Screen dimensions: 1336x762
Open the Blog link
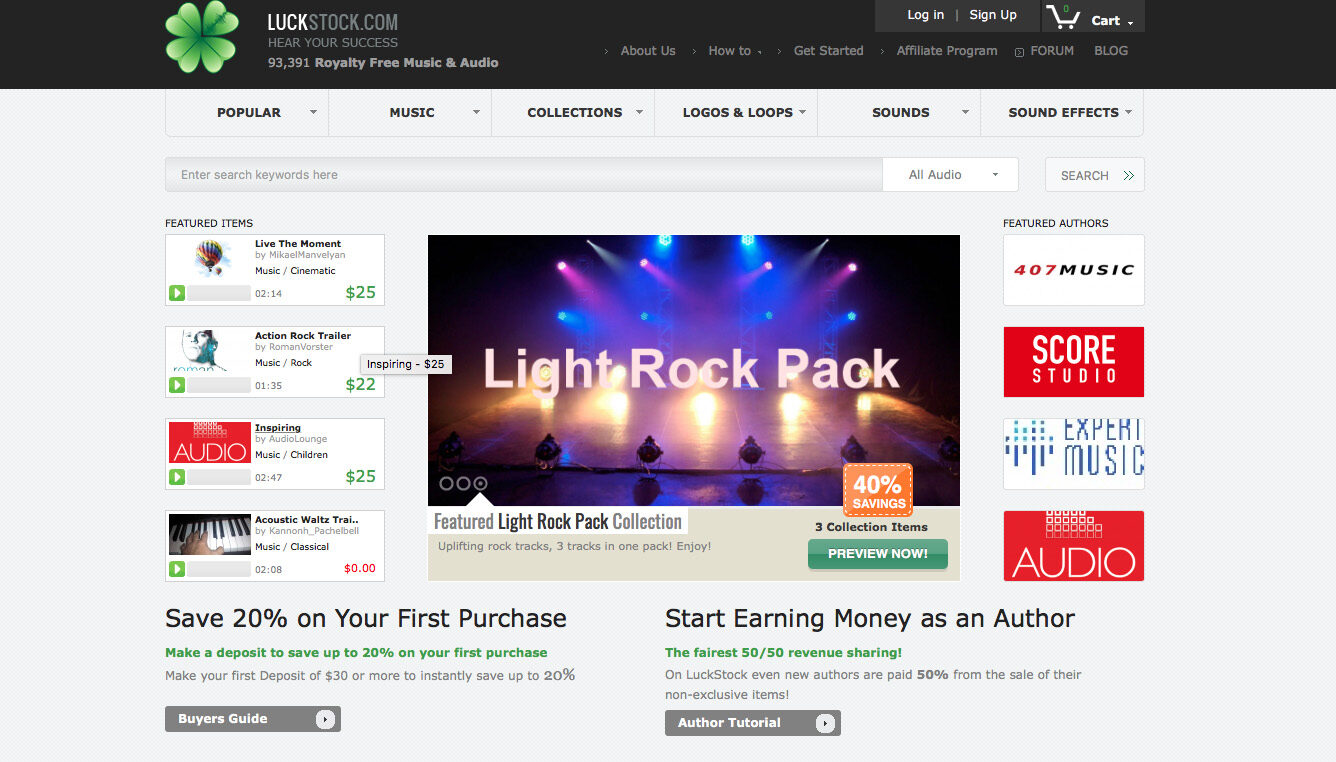pyautogui.click(x=1111, y=51)
